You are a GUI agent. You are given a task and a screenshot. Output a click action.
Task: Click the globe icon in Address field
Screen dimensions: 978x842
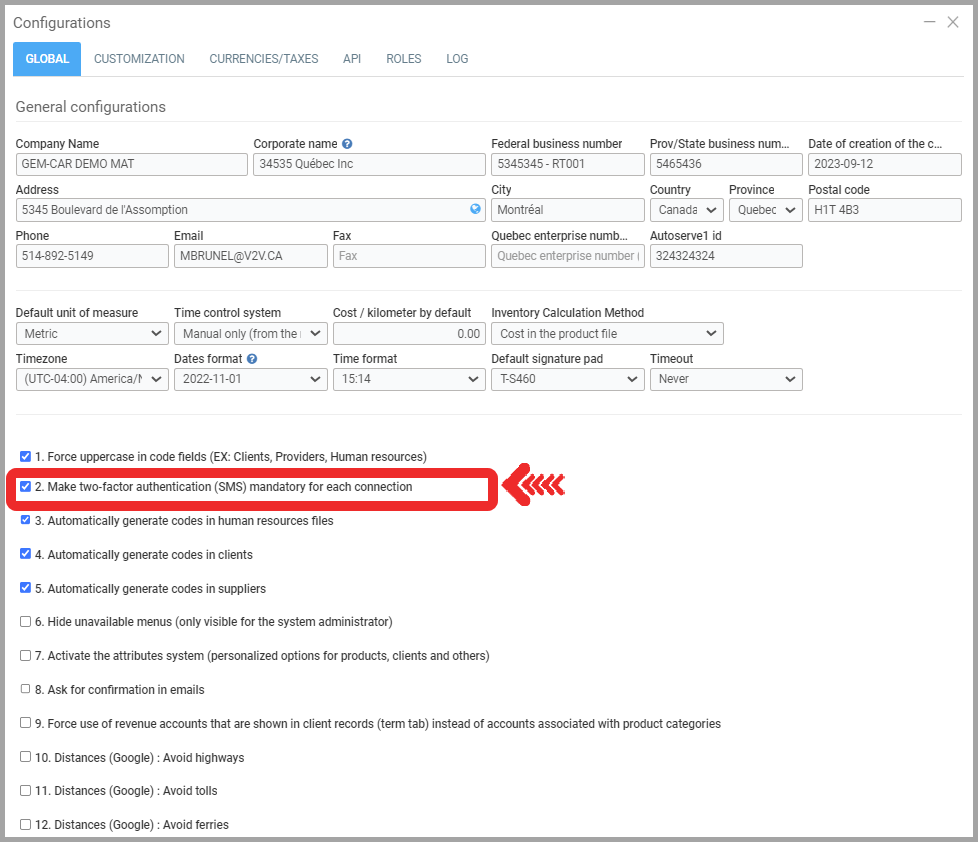[476, 210]
